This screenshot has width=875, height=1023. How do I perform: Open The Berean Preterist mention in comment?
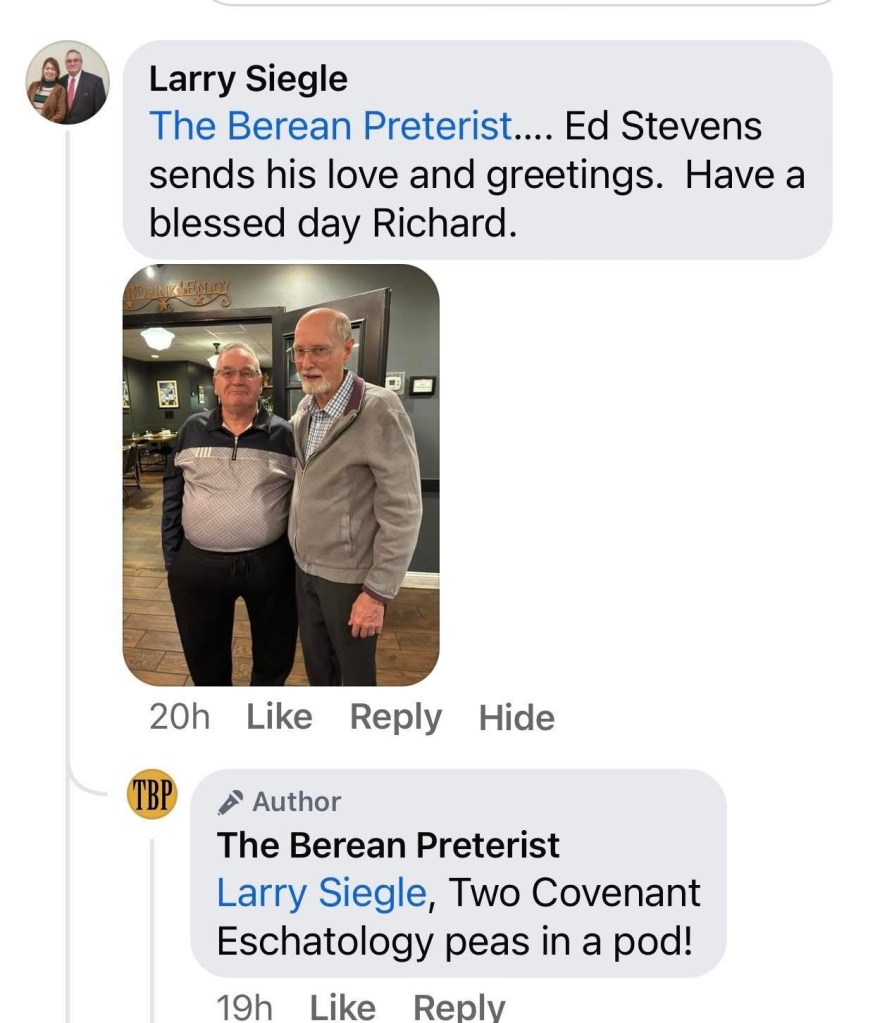tap(331, 127)
